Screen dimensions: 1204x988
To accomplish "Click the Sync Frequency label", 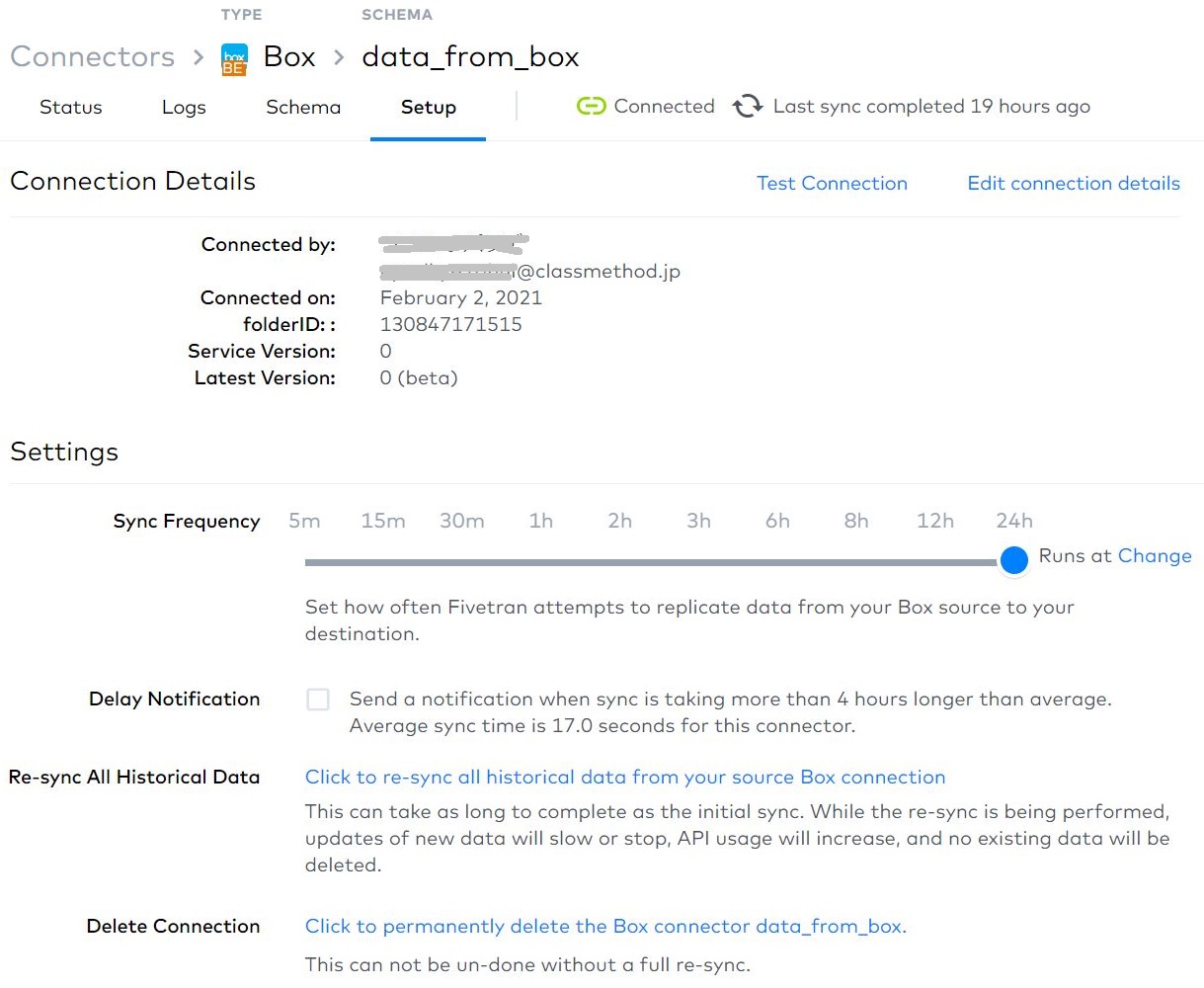I will 187,522.
